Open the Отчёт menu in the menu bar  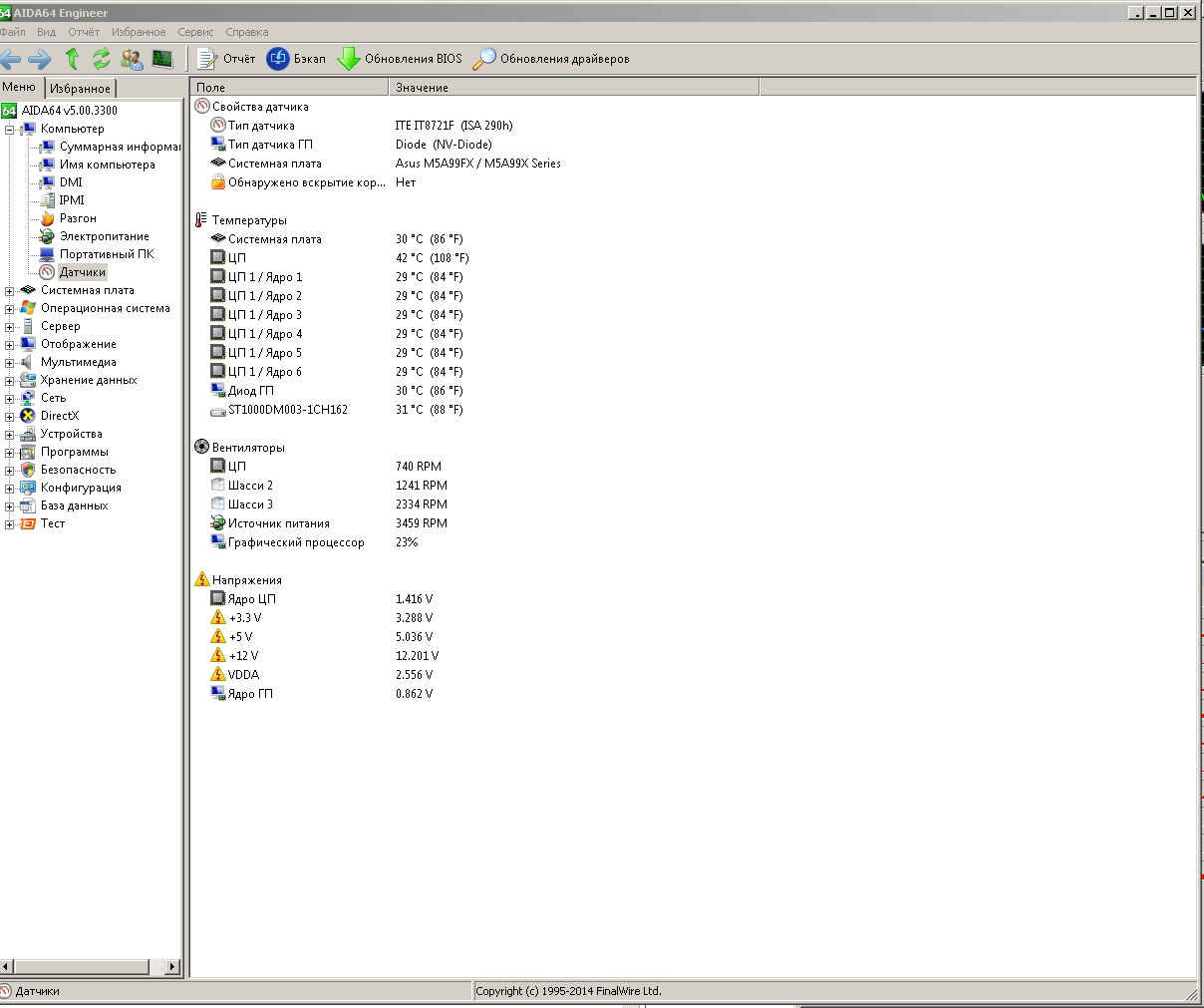[x=84, y=32]
